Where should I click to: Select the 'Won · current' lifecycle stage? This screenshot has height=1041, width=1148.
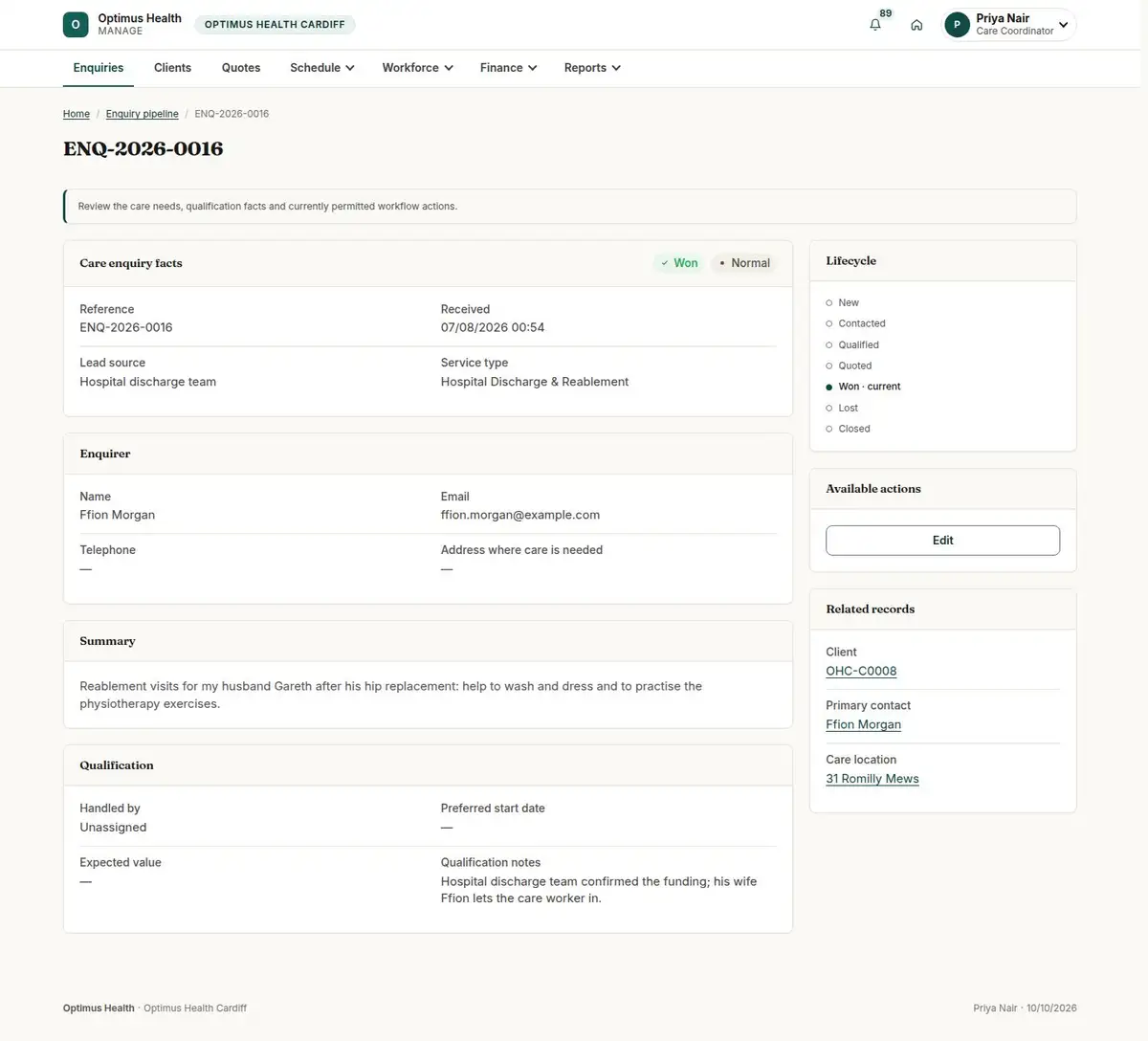point(863,387)
